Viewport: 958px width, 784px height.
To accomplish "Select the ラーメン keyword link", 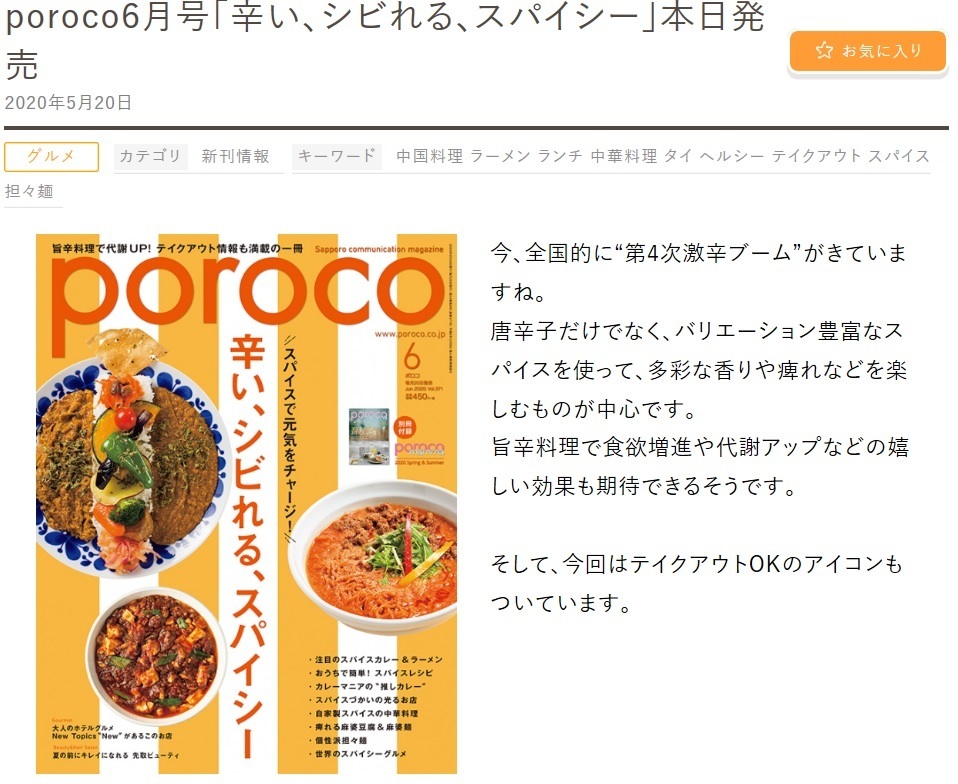I will 500,156.
